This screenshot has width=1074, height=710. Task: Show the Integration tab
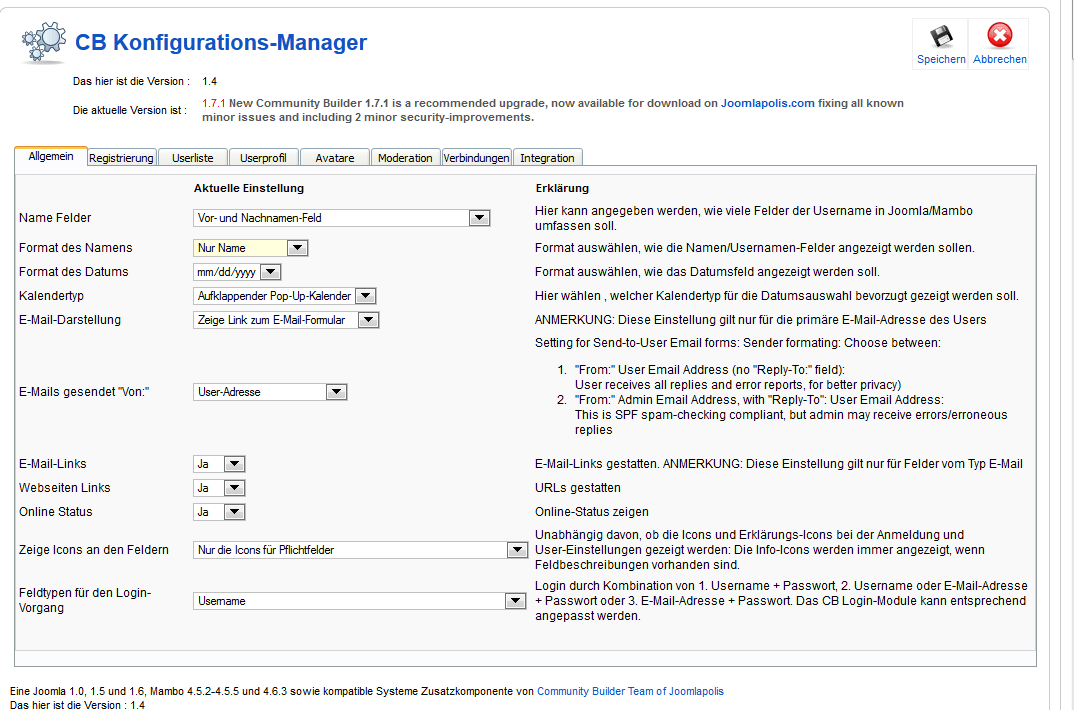coord(547,158)
